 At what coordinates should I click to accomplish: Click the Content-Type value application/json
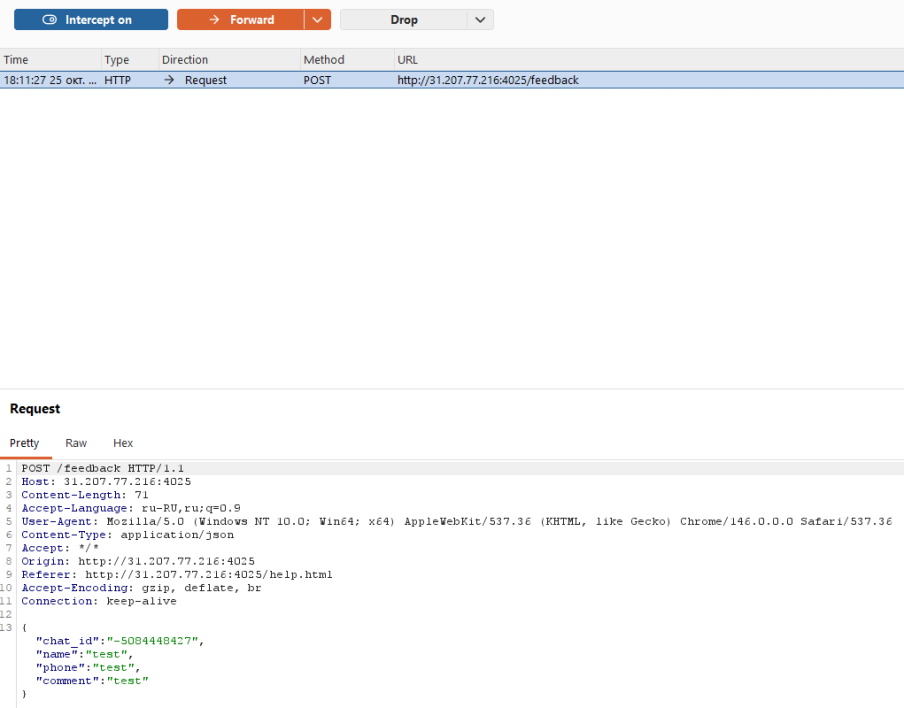pyautogui.click(x=177, y=534)
